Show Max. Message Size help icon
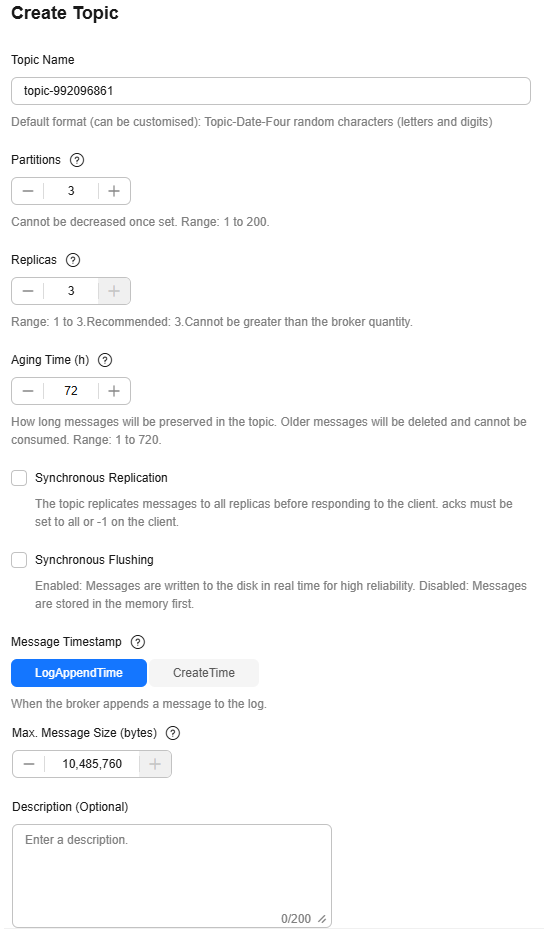The image size is (544, 931). [173, 733]
